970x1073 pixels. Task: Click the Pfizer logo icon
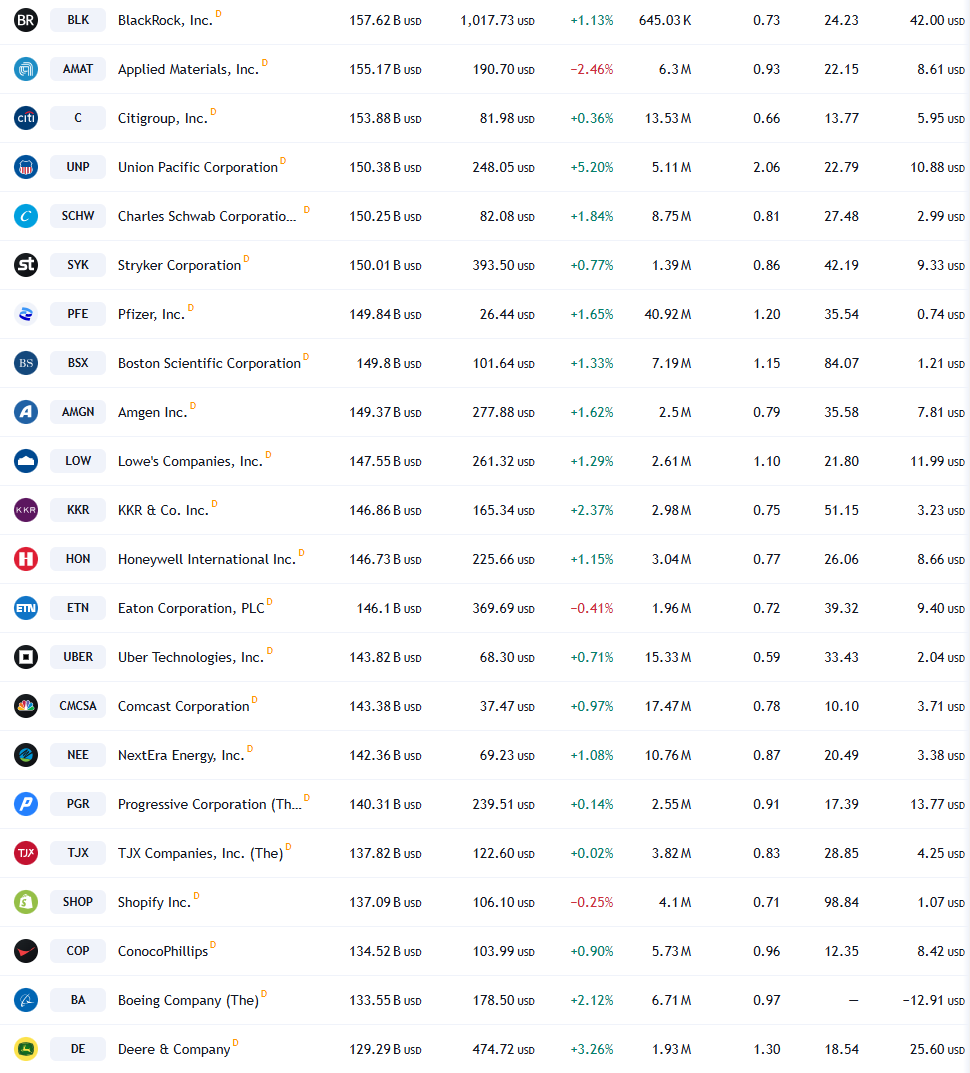point(26,314)
